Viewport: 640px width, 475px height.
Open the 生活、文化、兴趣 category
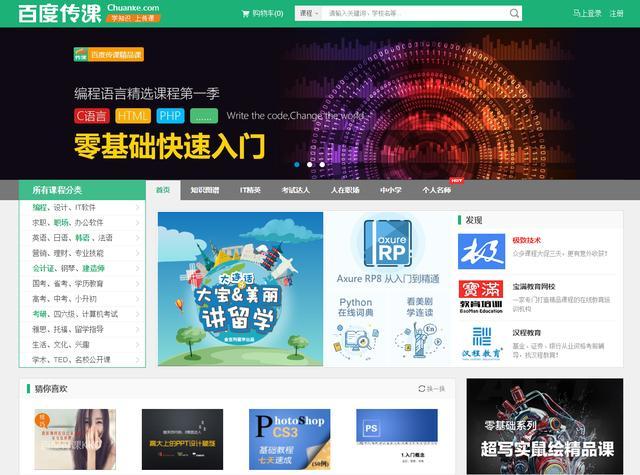click(82, 345)
